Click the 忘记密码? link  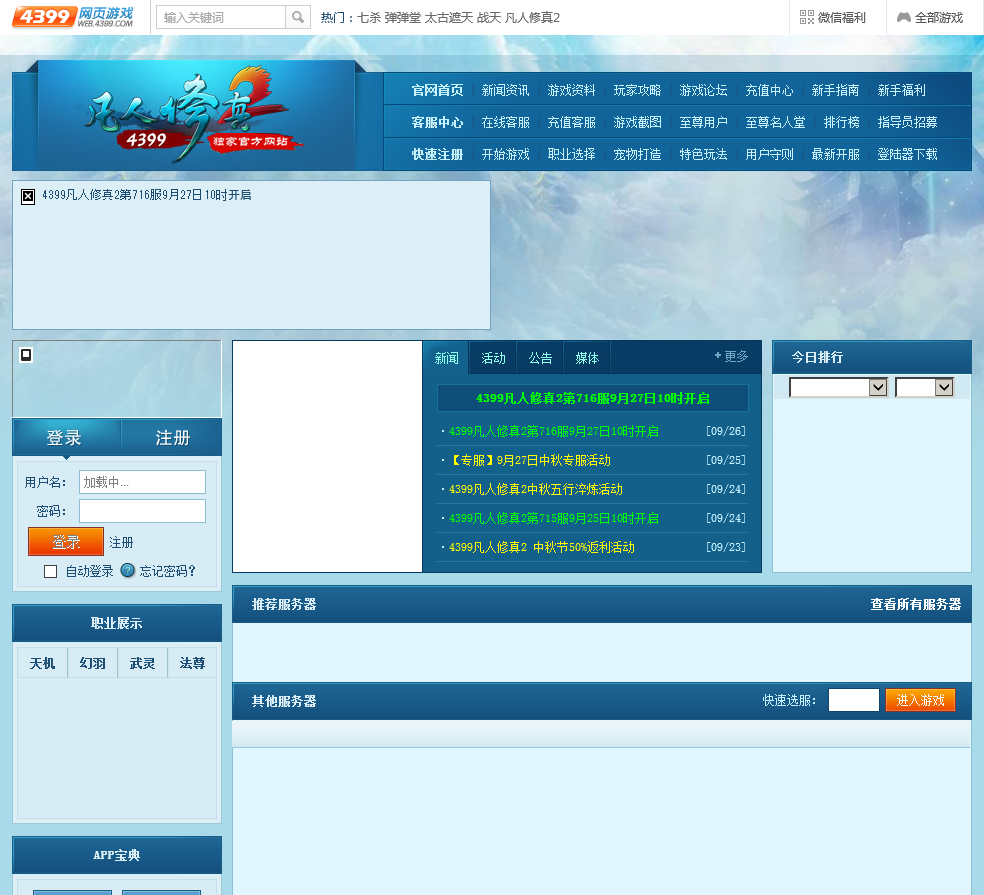pos(168,571)
